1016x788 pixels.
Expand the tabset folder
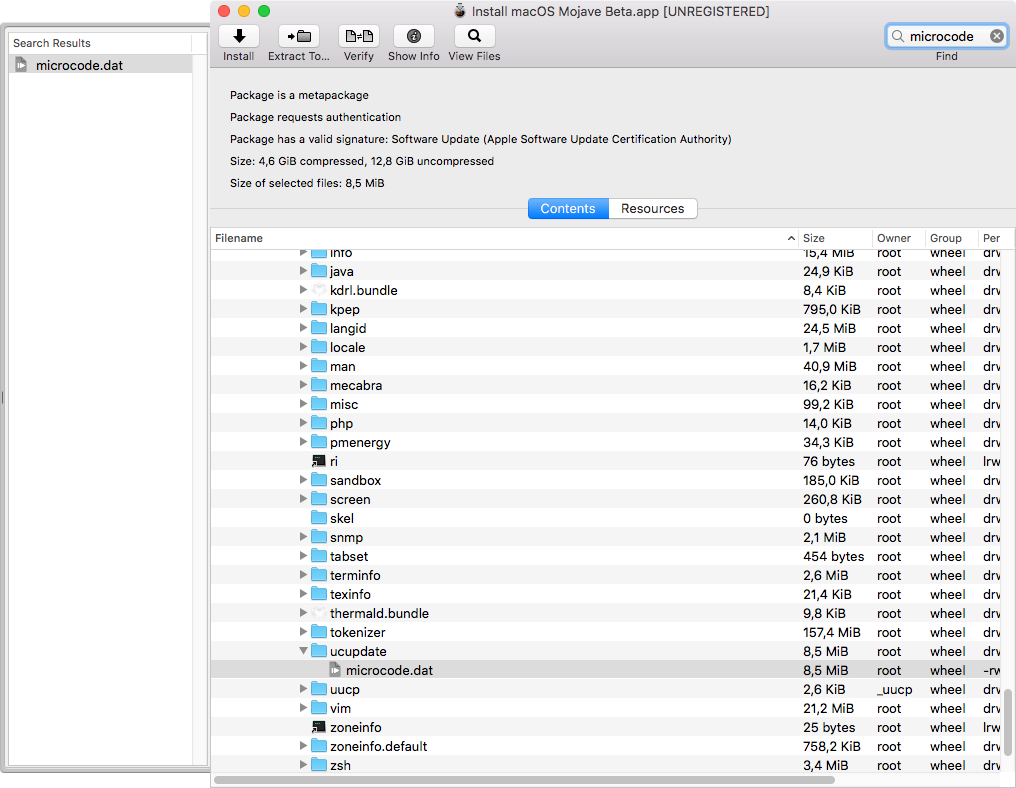pos(303,556)
